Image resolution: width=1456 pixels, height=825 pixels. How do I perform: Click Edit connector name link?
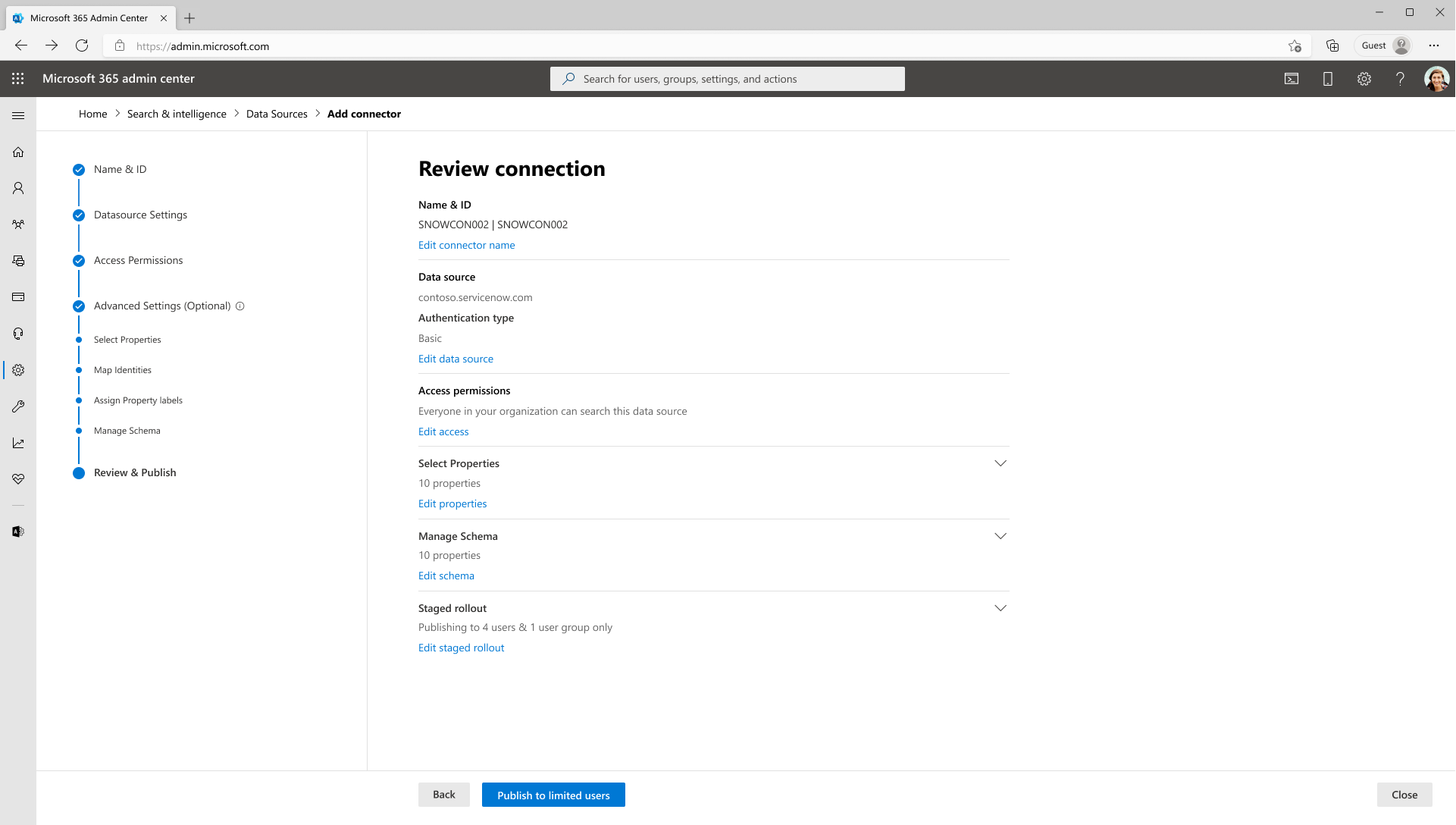pyautogui.click(x=467, y=245)
